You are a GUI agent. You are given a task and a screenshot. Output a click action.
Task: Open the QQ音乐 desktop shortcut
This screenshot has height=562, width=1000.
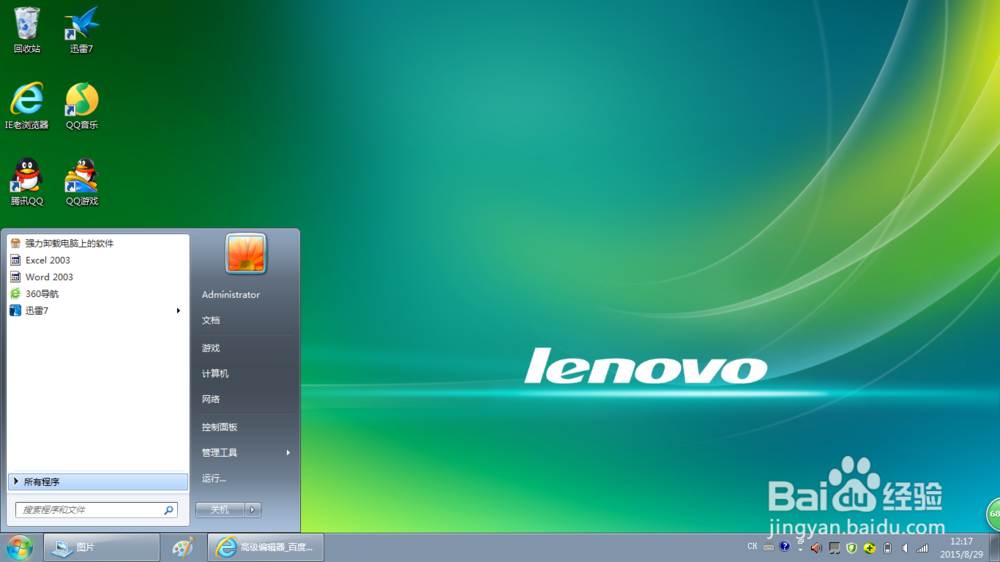pyautogui.click(x=82, y=106)
